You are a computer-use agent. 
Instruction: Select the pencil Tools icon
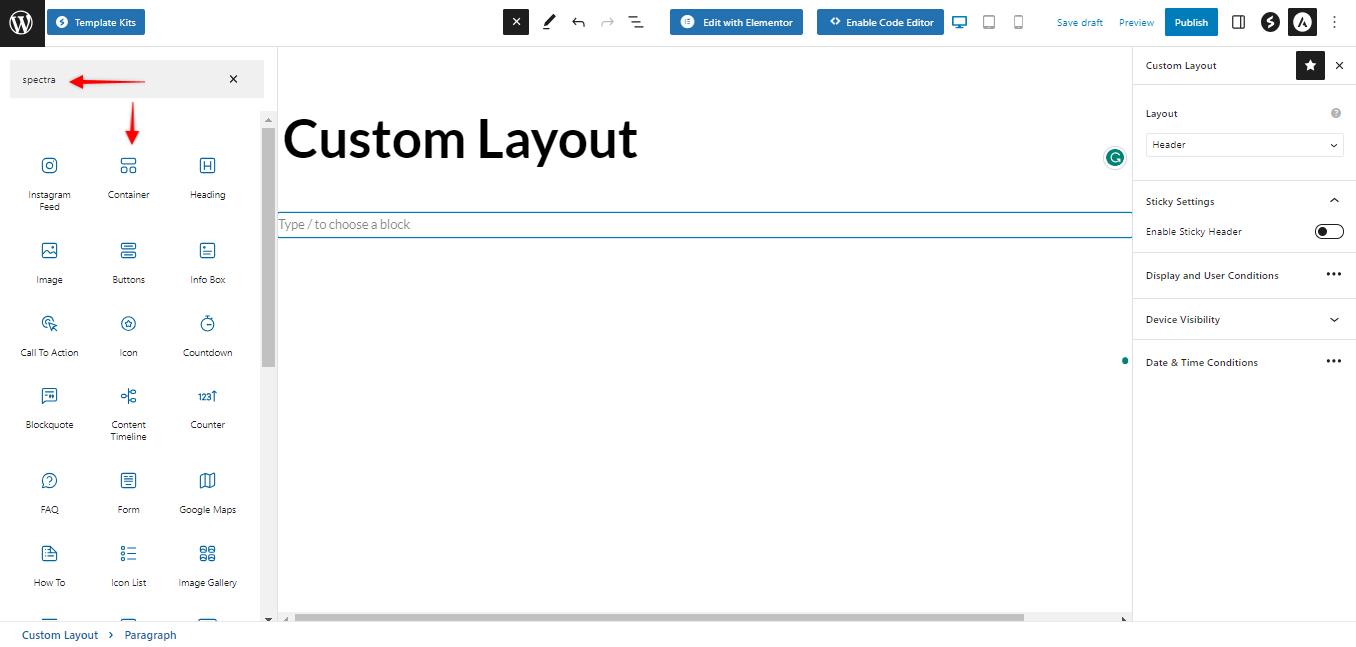pyautogui.click(x=549, y=22)
